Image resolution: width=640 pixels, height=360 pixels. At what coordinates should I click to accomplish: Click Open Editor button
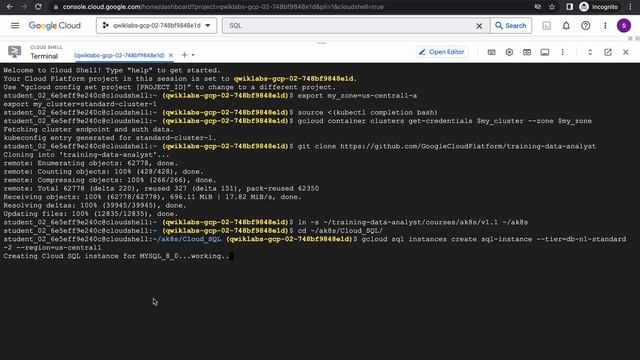click(442, 52)
